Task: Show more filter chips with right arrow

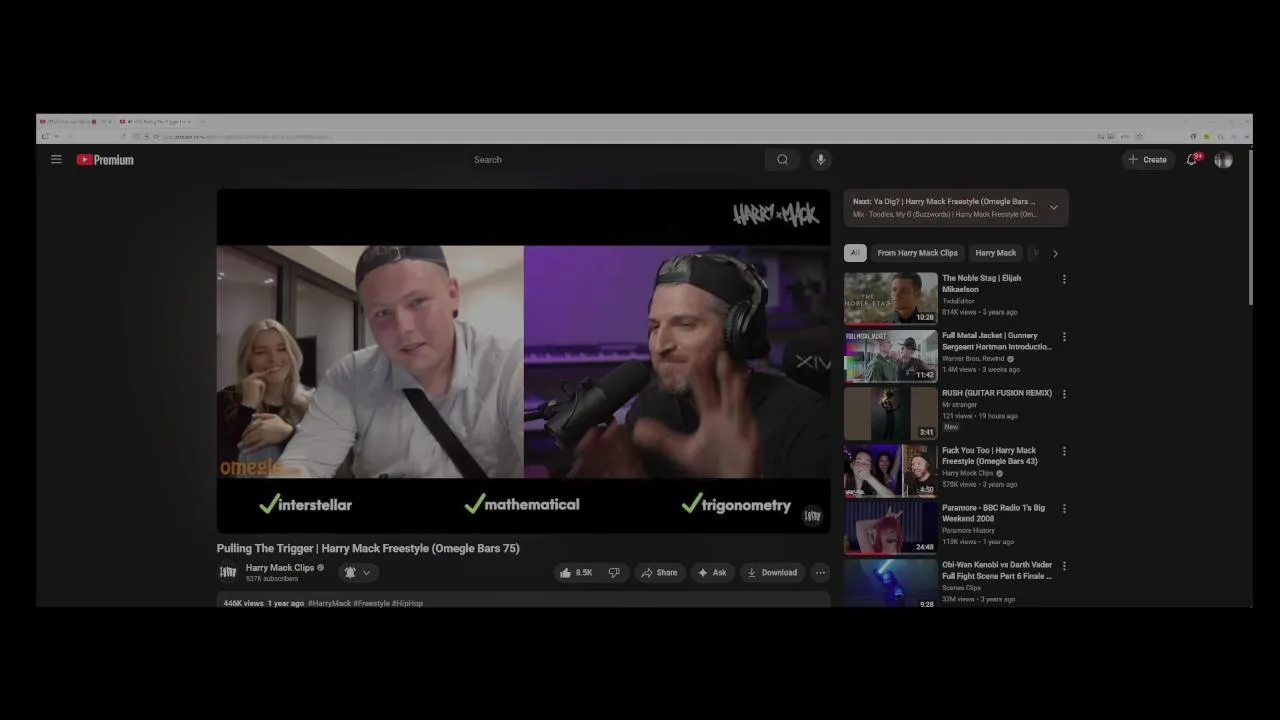Action: [x=1055, y=253]
